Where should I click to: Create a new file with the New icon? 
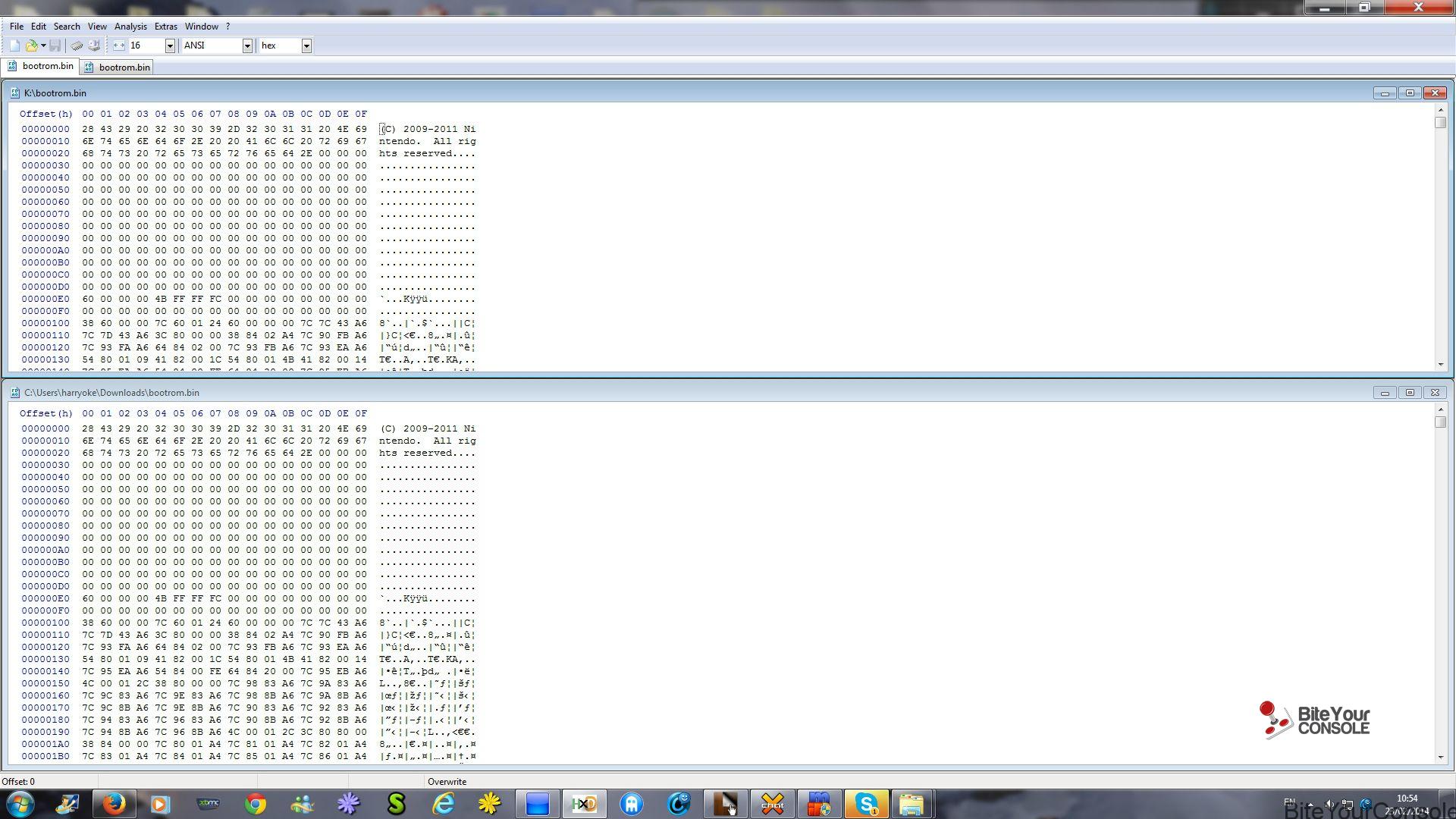coord(14,45)
